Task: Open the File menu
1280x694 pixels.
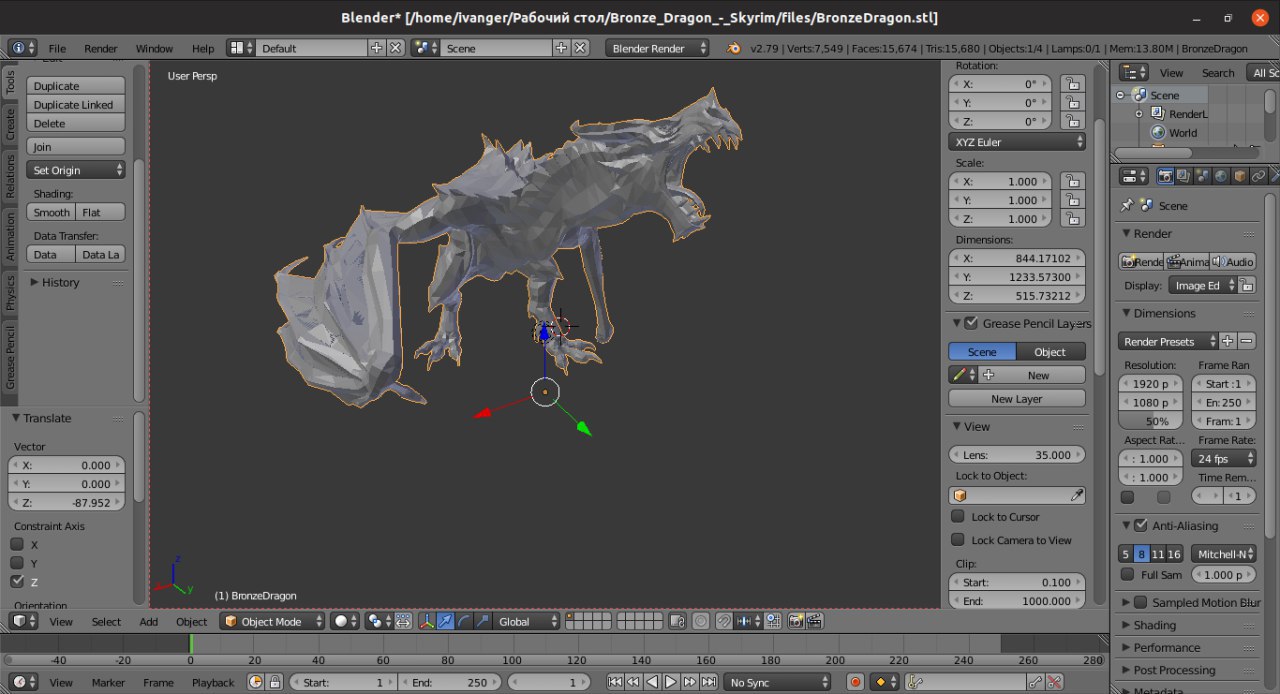Action: [57, 48]
